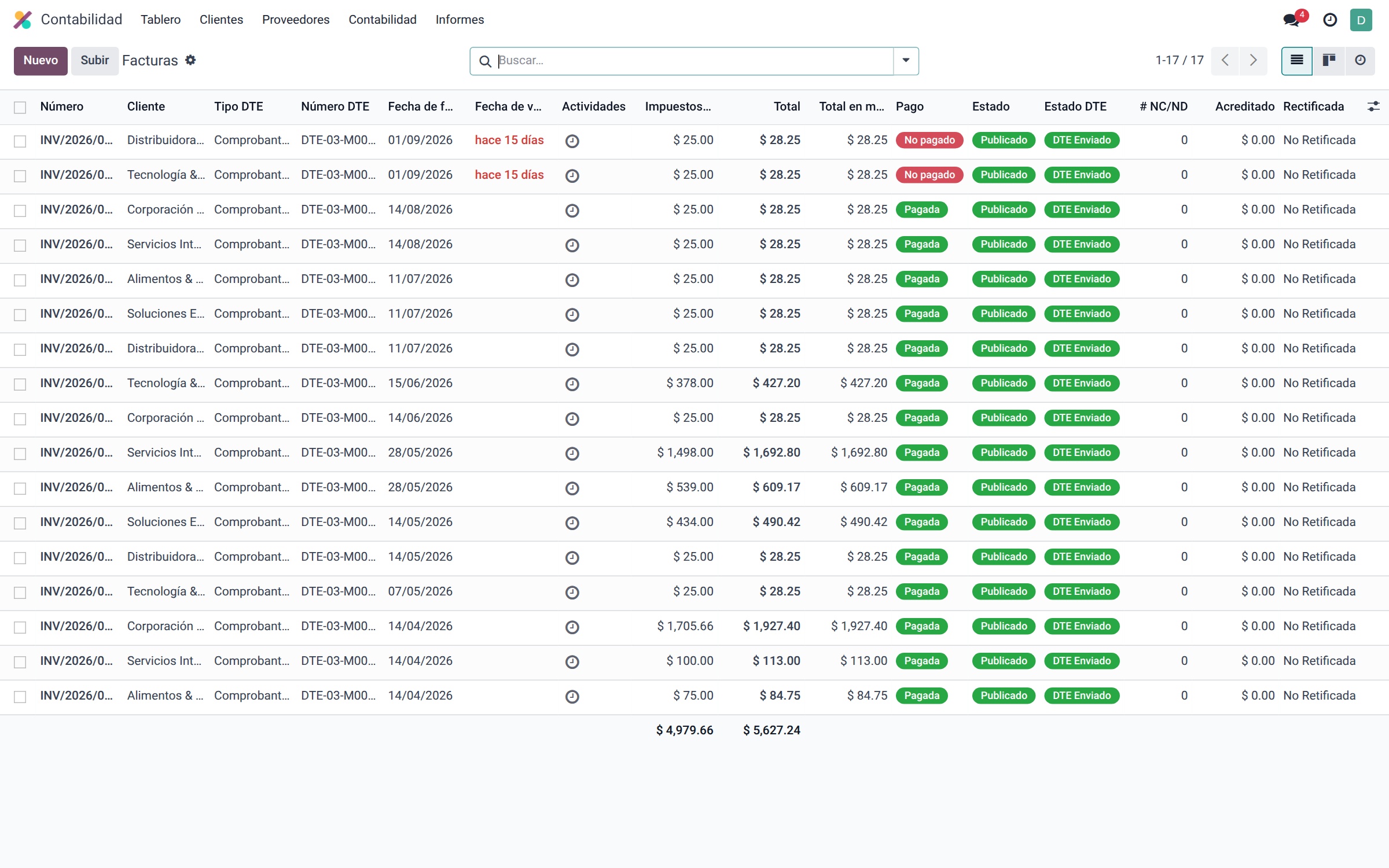Viewport: 1389px width, 868px height.
Task: Toggle the select-all header checkbox
Action: click(20, 107)
